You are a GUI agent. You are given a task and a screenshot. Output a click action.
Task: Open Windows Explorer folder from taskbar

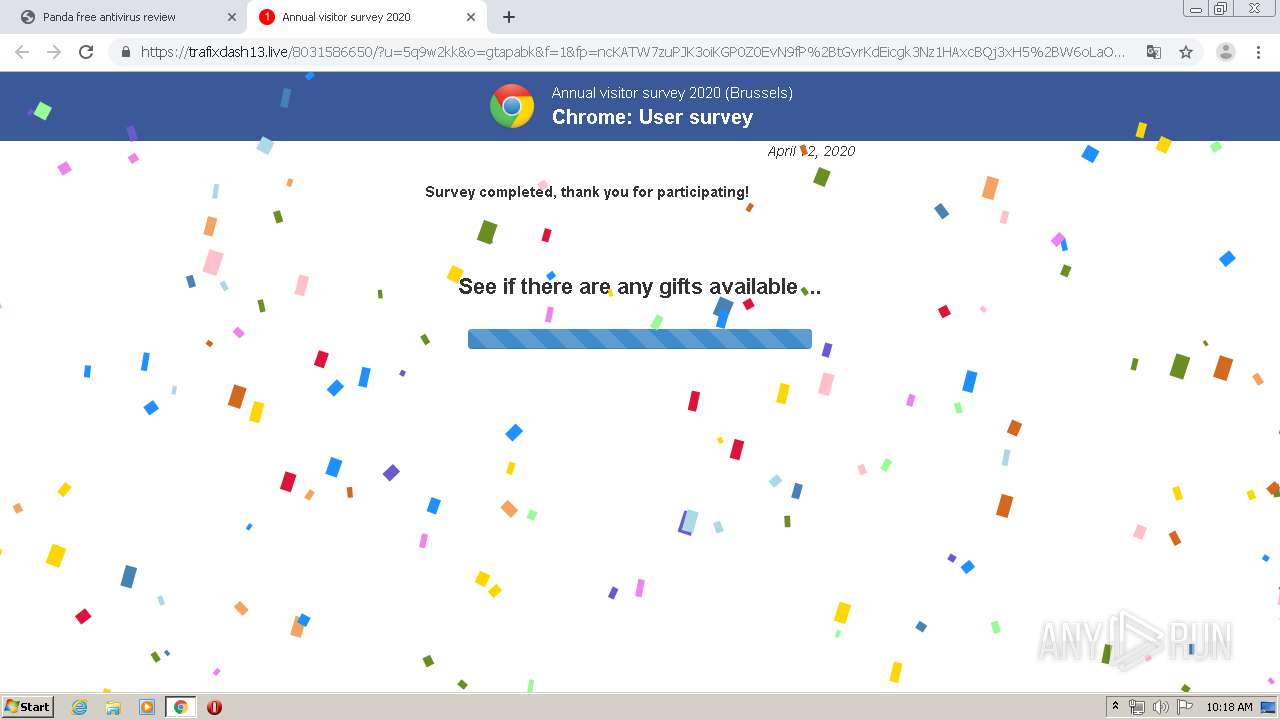pyautogui.click(x=113, y=707)
